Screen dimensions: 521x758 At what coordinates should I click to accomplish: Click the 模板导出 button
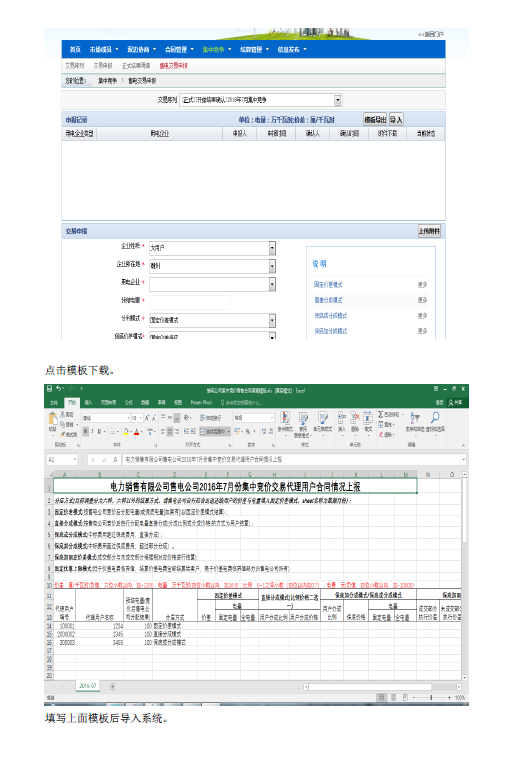click(376, 119)
